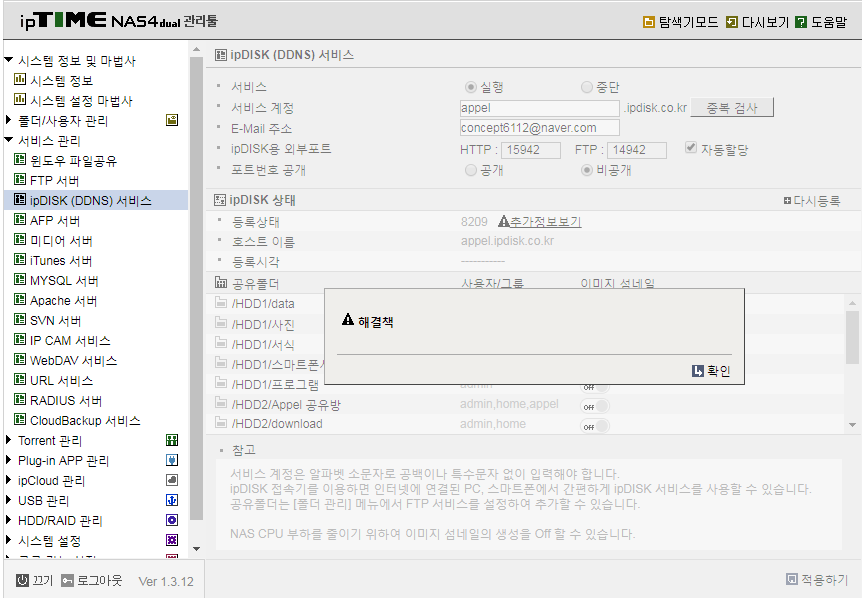Open the RADIUS 서버 menu item

click(x=66, y=400)
